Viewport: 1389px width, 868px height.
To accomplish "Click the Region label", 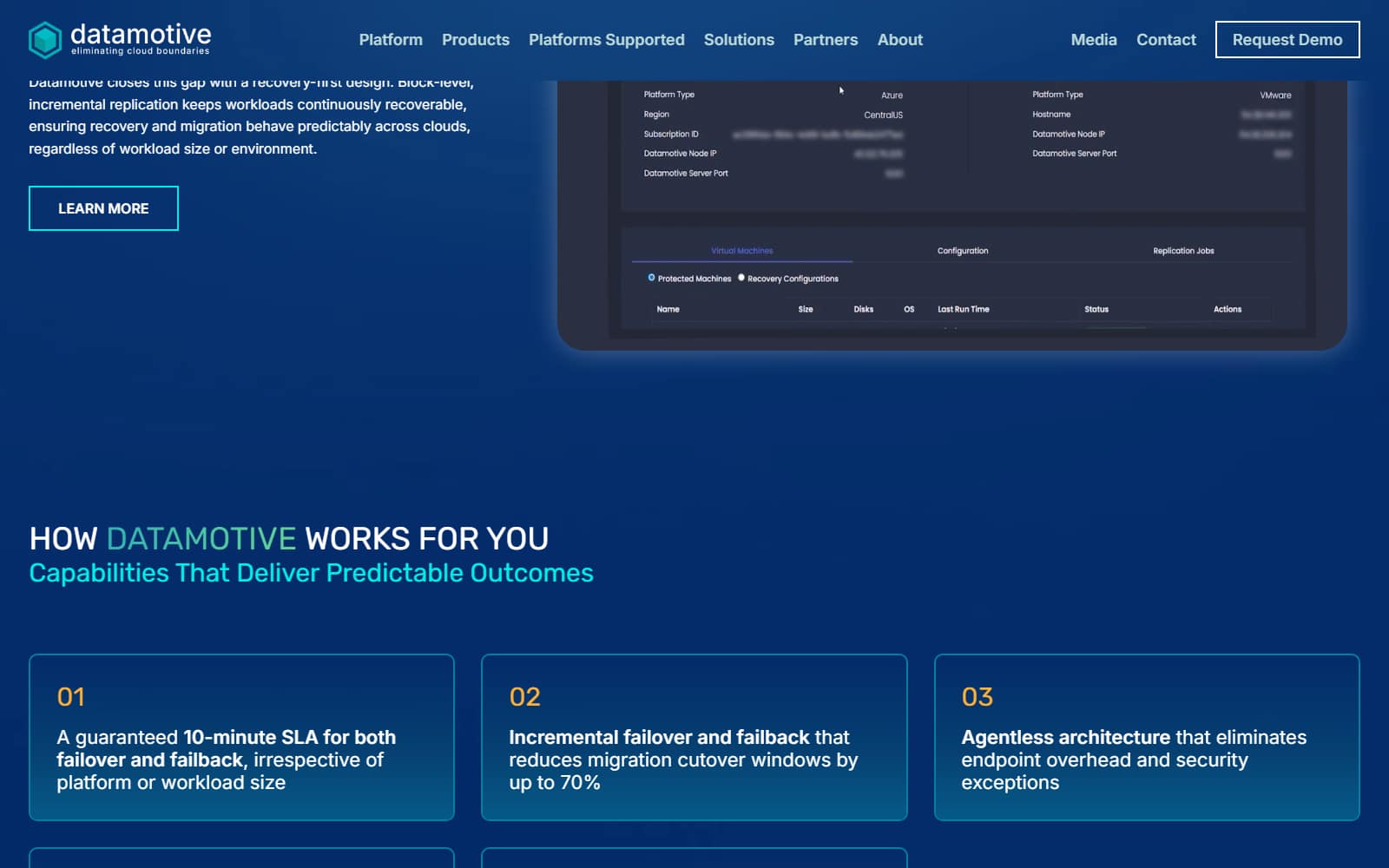I will pos(656,115).
